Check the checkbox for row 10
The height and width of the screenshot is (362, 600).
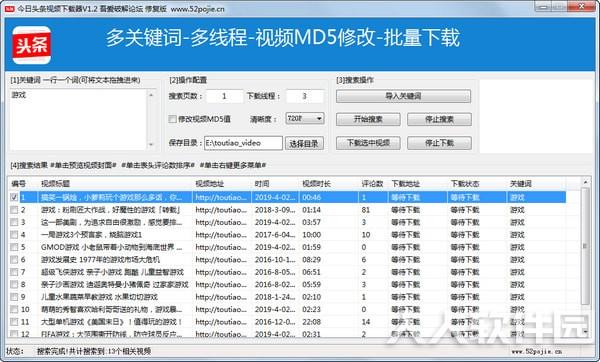(14, 310)
